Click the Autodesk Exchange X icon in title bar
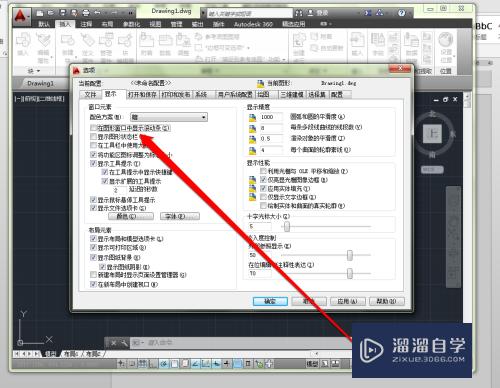 (x=368, y=13)
